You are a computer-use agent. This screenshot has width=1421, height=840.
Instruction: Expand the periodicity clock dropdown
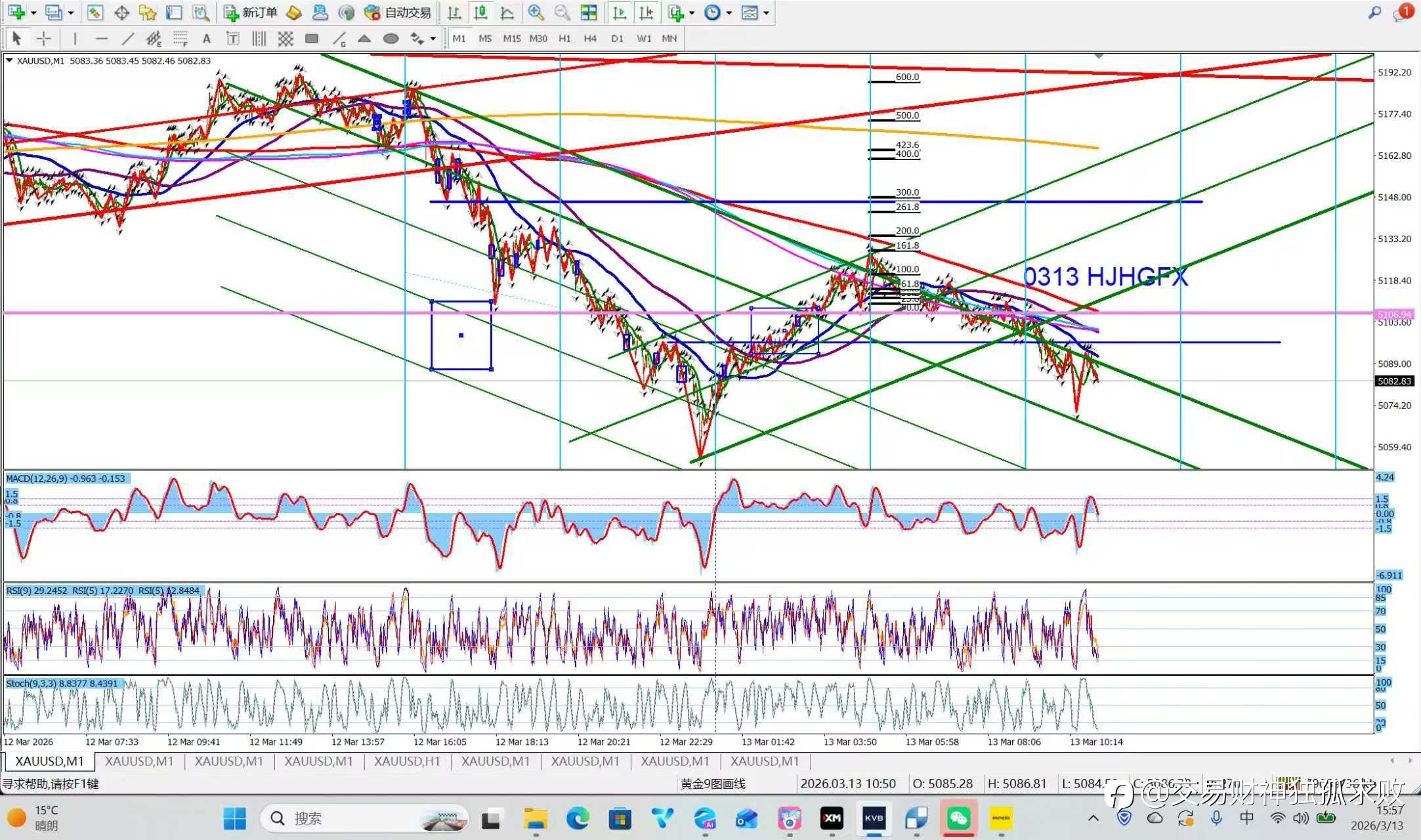[729, 12]
